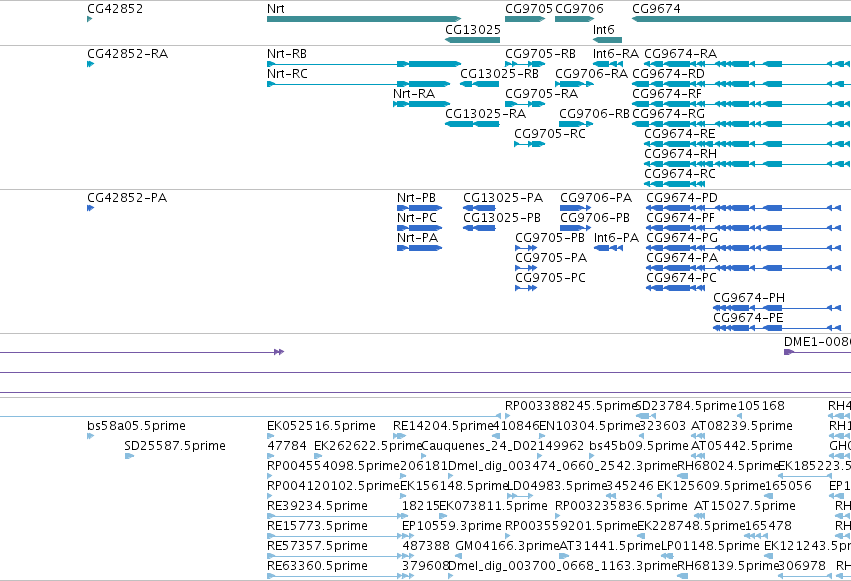Screen dimensions: 851x581
Task: Click EST AT15027.5prime
Action: [701, 516]
